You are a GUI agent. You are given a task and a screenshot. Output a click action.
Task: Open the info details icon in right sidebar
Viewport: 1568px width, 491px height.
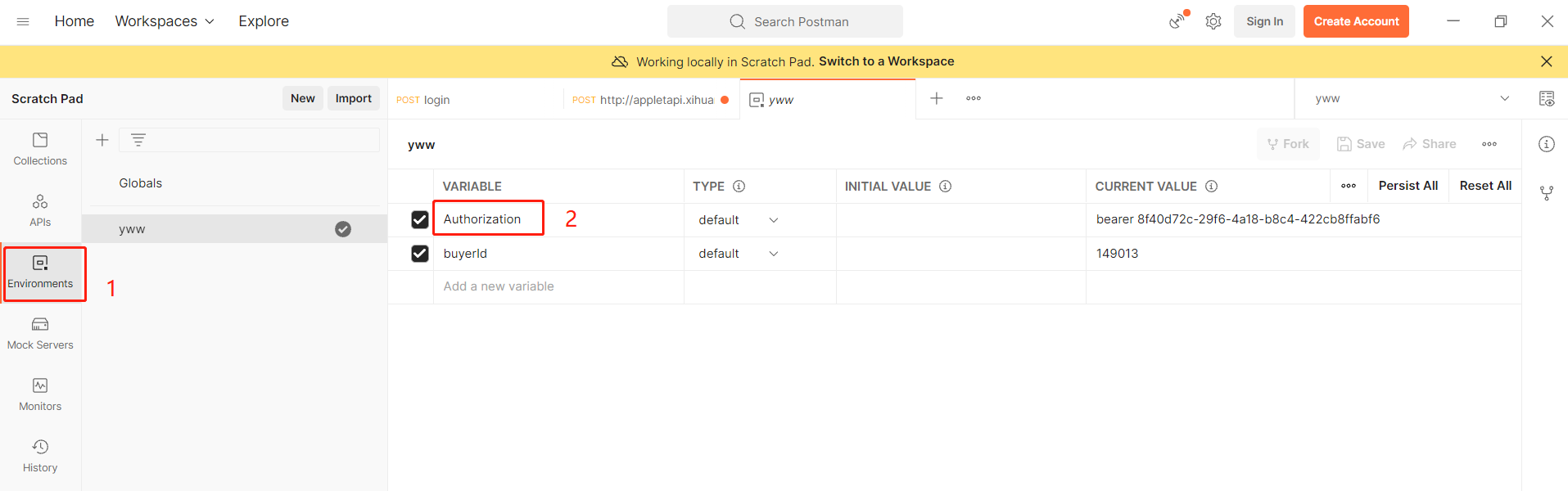tap(1547, 144)
